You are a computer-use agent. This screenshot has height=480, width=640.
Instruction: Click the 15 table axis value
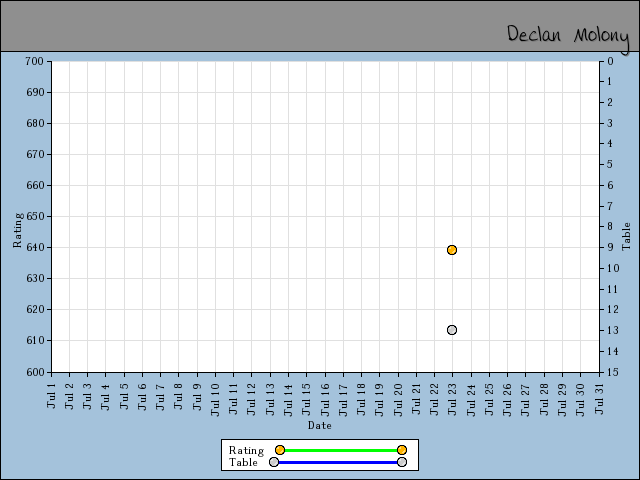point(613,372)
